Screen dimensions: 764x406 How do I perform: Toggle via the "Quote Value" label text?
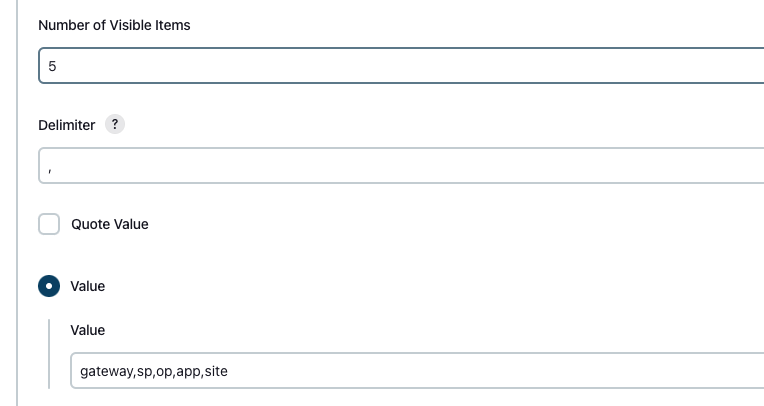point(110,224)
